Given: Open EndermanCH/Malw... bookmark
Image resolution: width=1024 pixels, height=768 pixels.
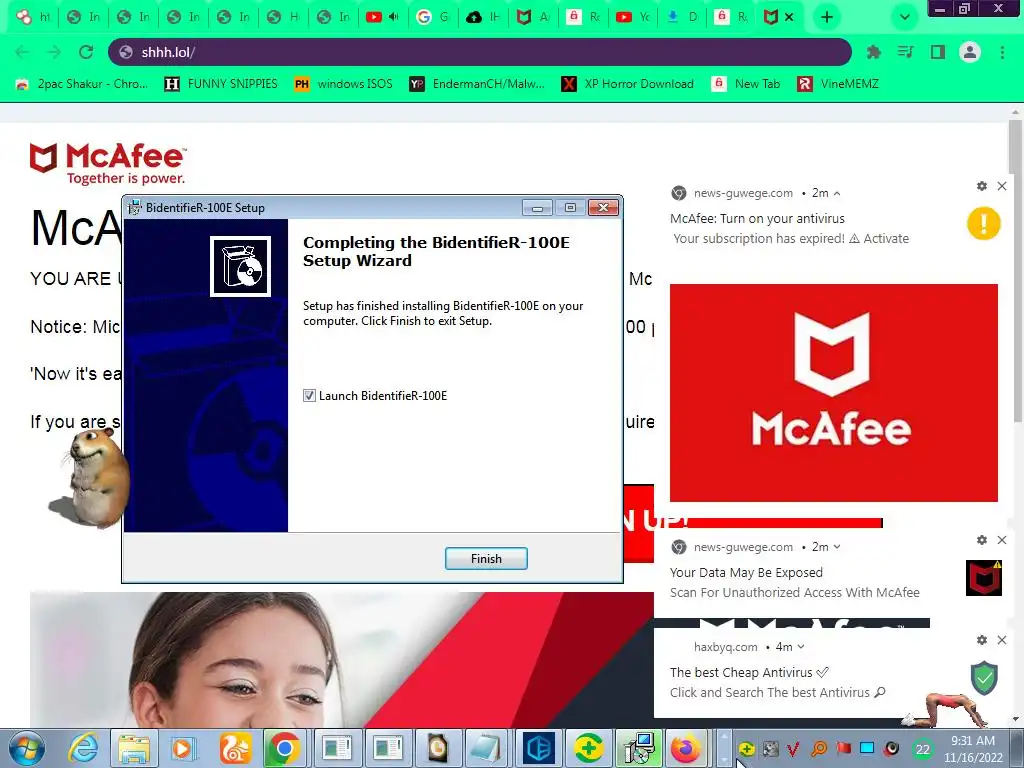Looking at the screenshot, I should pyautogui.click(x=477, y=84).
